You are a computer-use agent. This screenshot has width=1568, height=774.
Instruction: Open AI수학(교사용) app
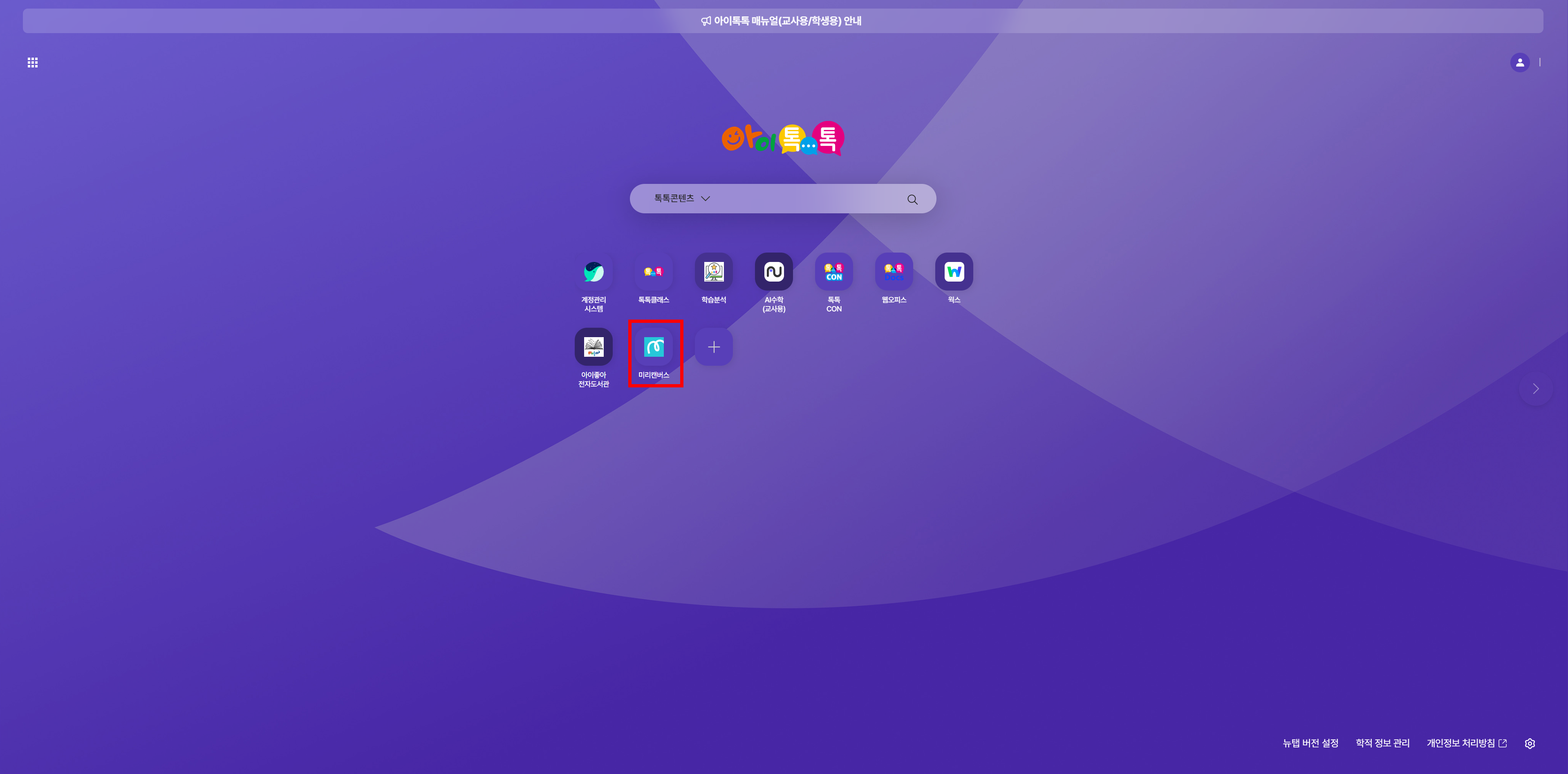click(774, 272)
